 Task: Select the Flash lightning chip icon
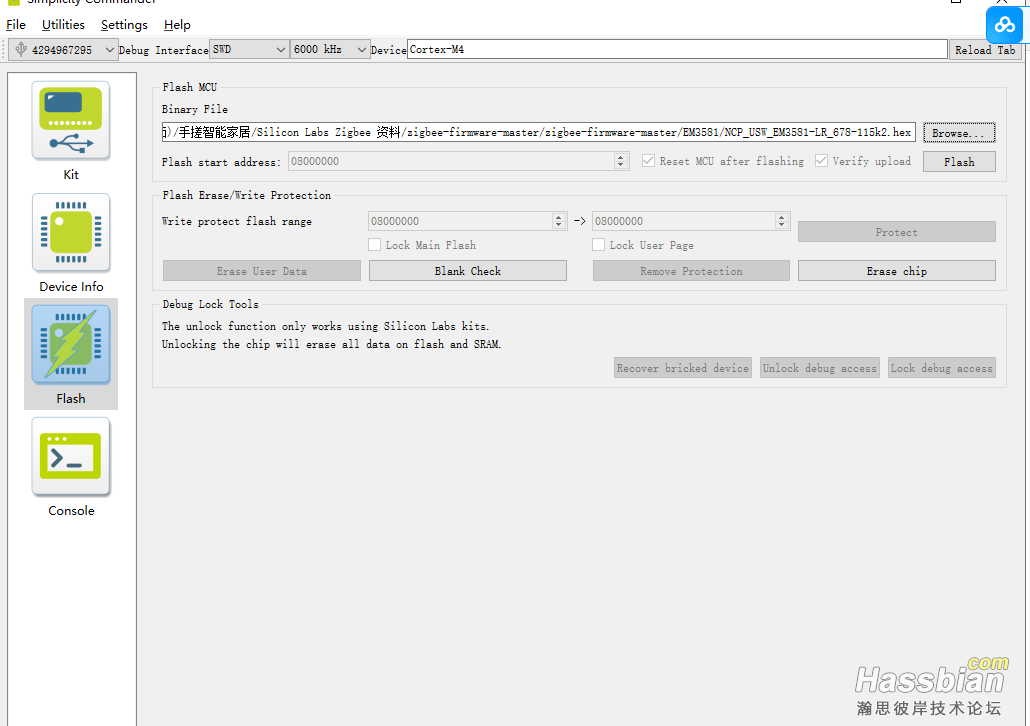(71, 344)
